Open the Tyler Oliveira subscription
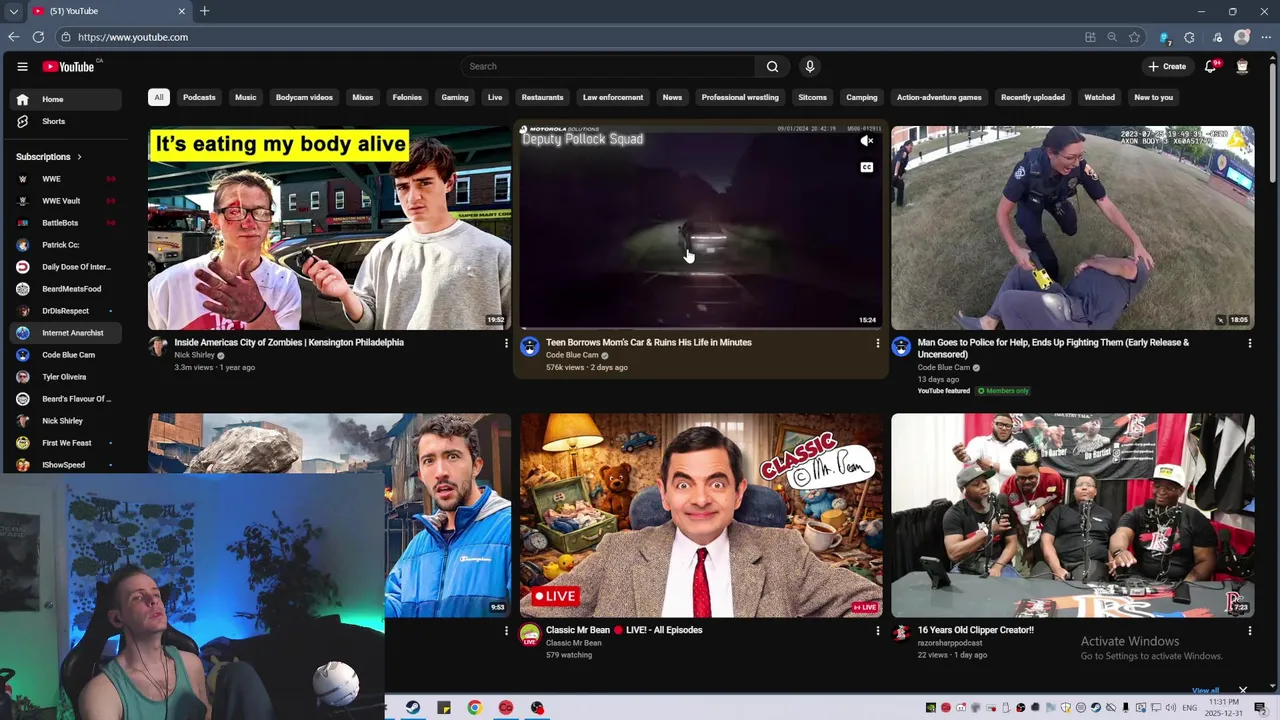 point(66,377)
